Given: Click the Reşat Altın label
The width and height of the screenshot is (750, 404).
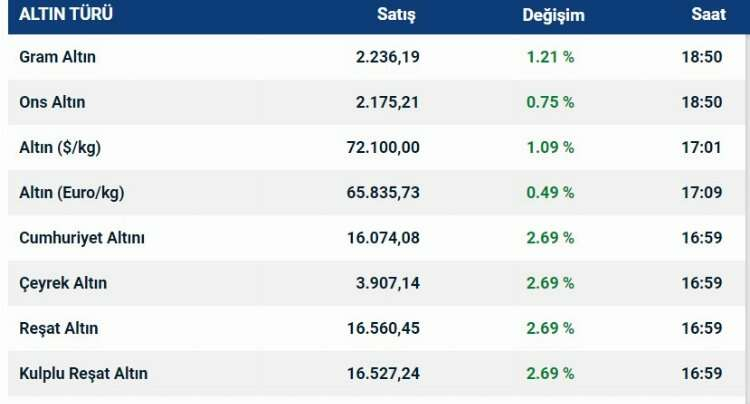Looking at the screenshot, I should pos(59,328).
